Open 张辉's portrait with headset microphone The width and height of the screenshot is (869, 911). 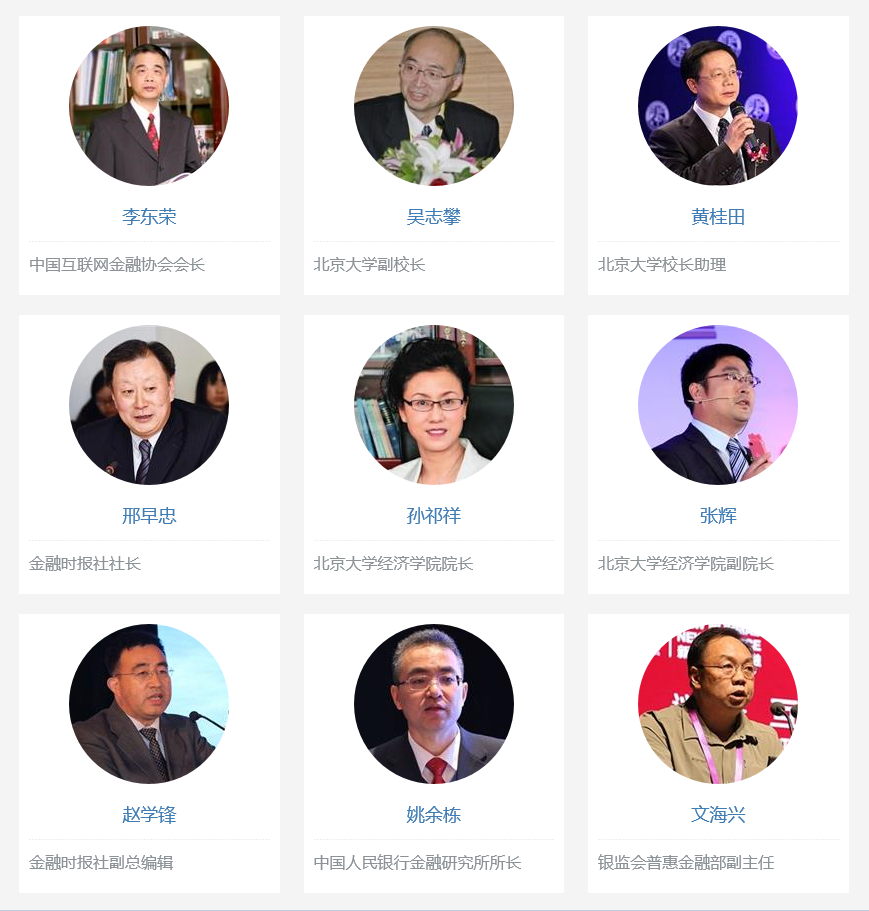[718, 405]
